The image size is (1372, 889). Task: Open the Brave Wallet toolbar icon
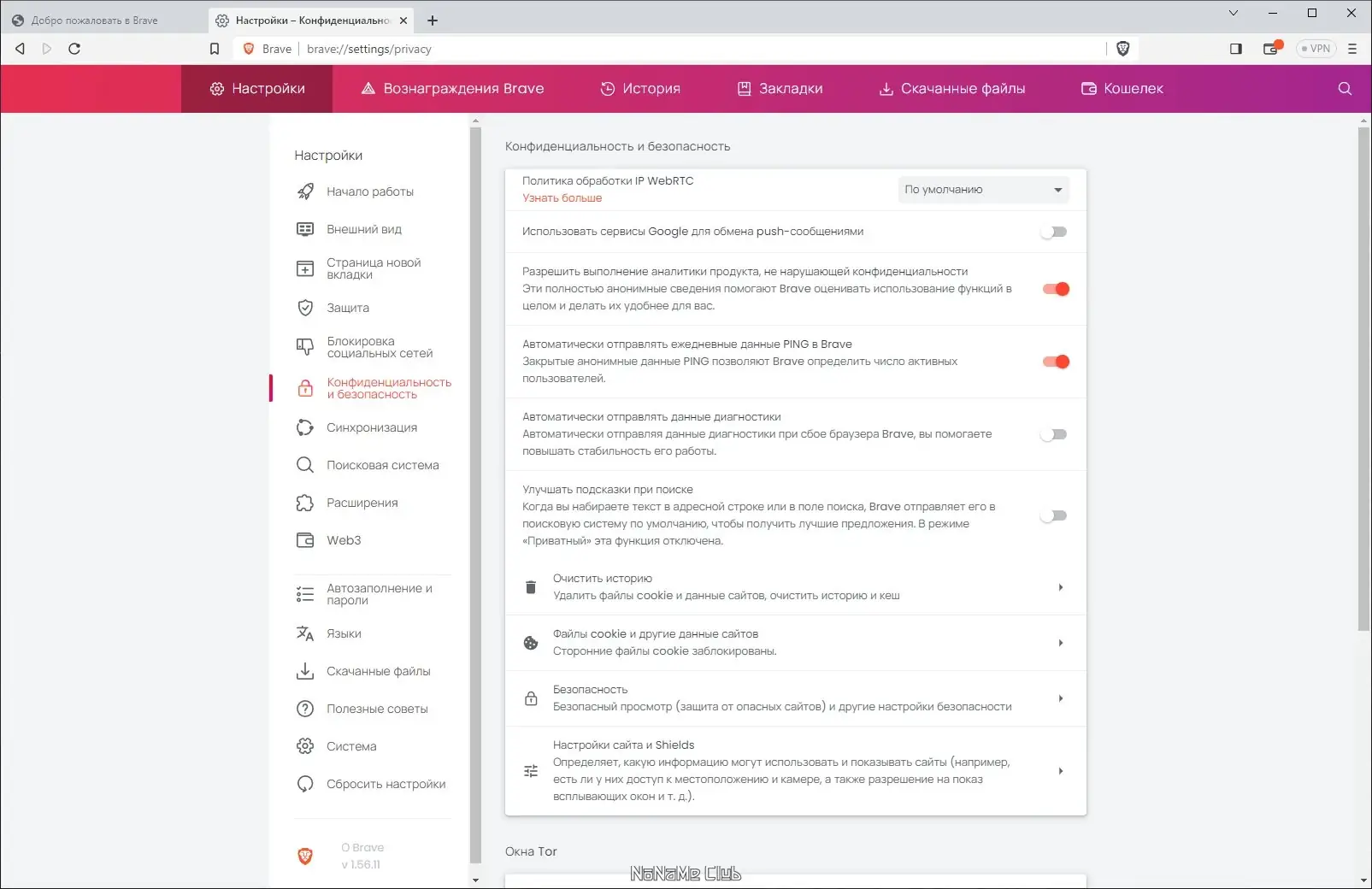click(1272, 48)
